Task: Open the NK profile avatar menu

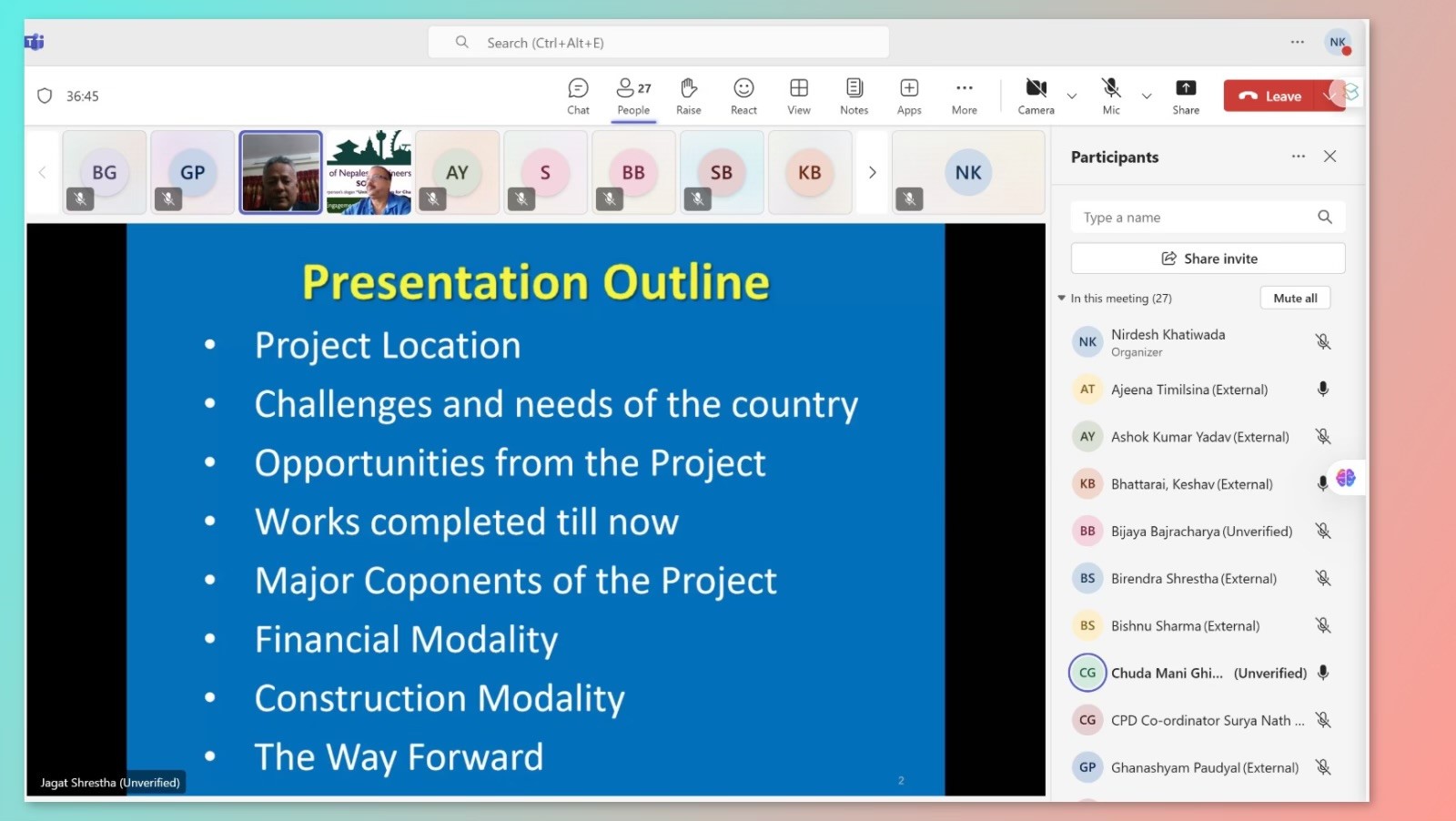Action: pos(1338,42)
